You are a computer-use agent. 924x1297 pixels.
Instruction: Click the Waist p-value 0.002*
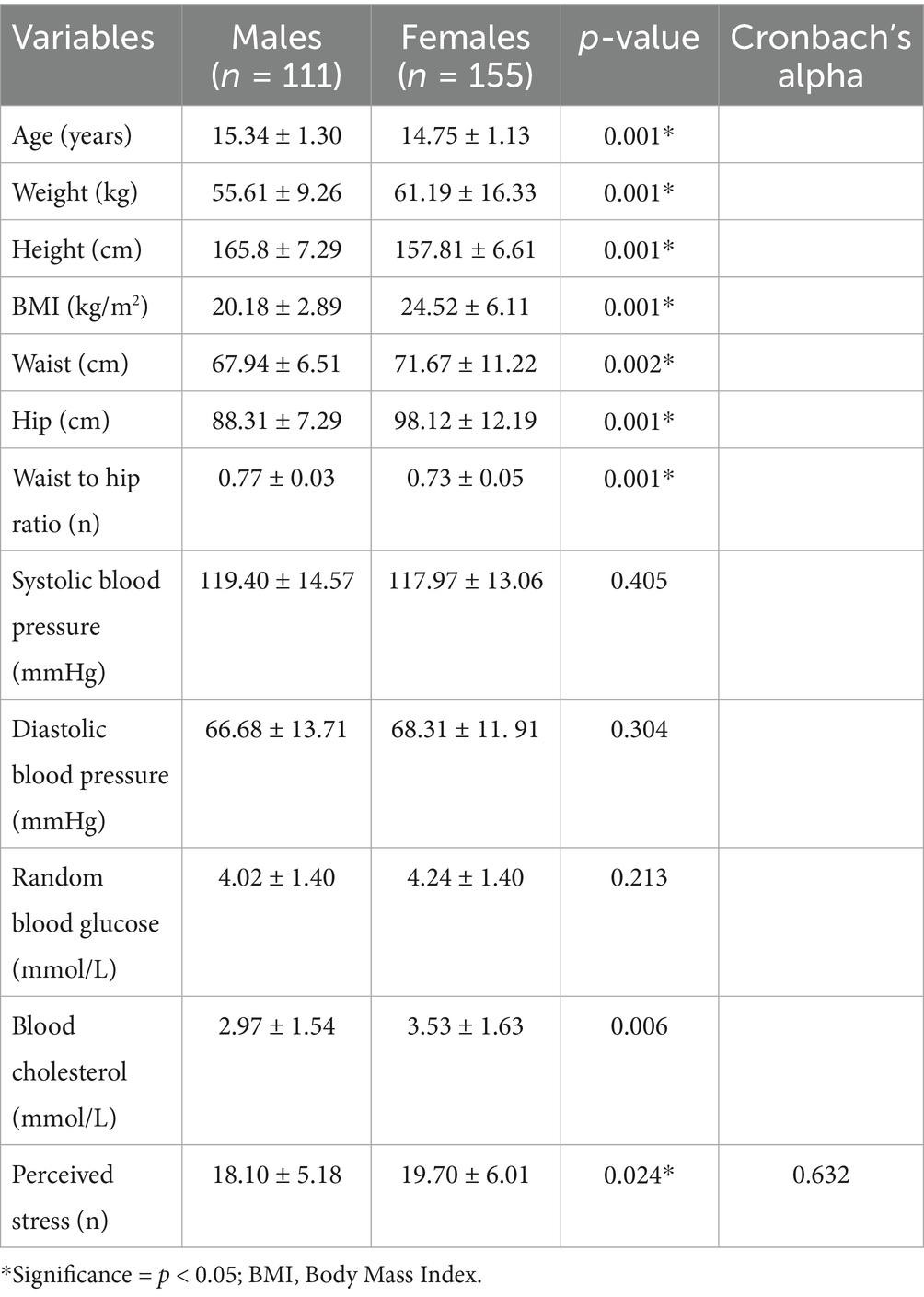click(639, 364)
